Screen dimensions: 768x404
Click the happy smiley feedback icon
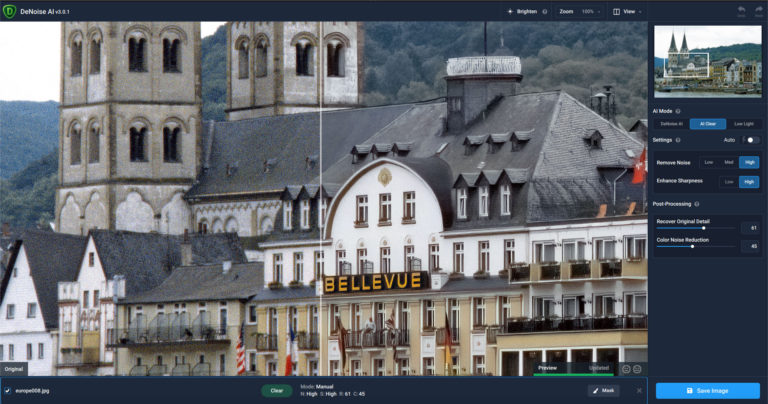click(x=627, y=368)
